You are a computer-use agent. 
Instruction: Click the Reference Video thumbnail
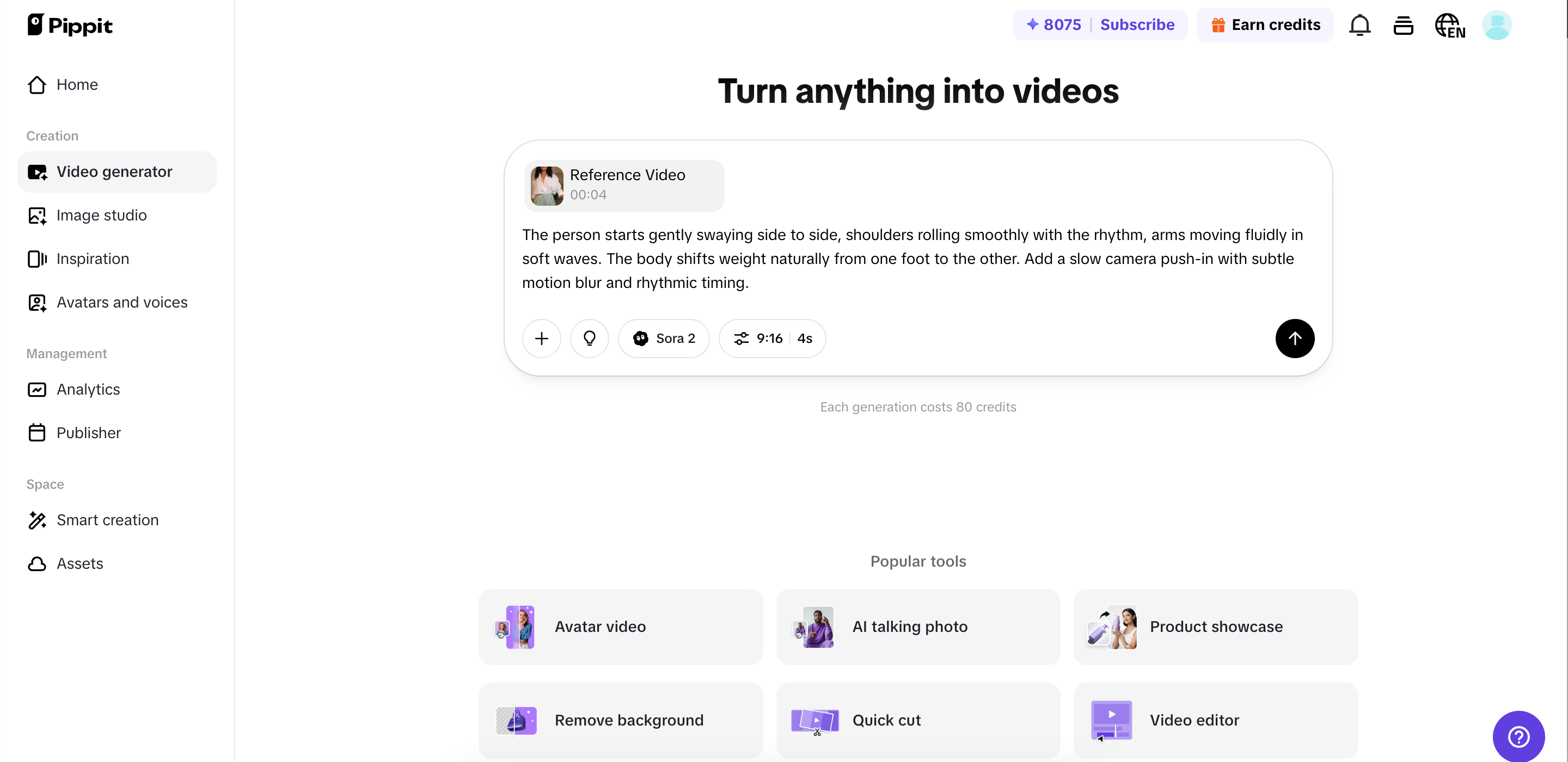pyautogui.click(x=546, y=186)
